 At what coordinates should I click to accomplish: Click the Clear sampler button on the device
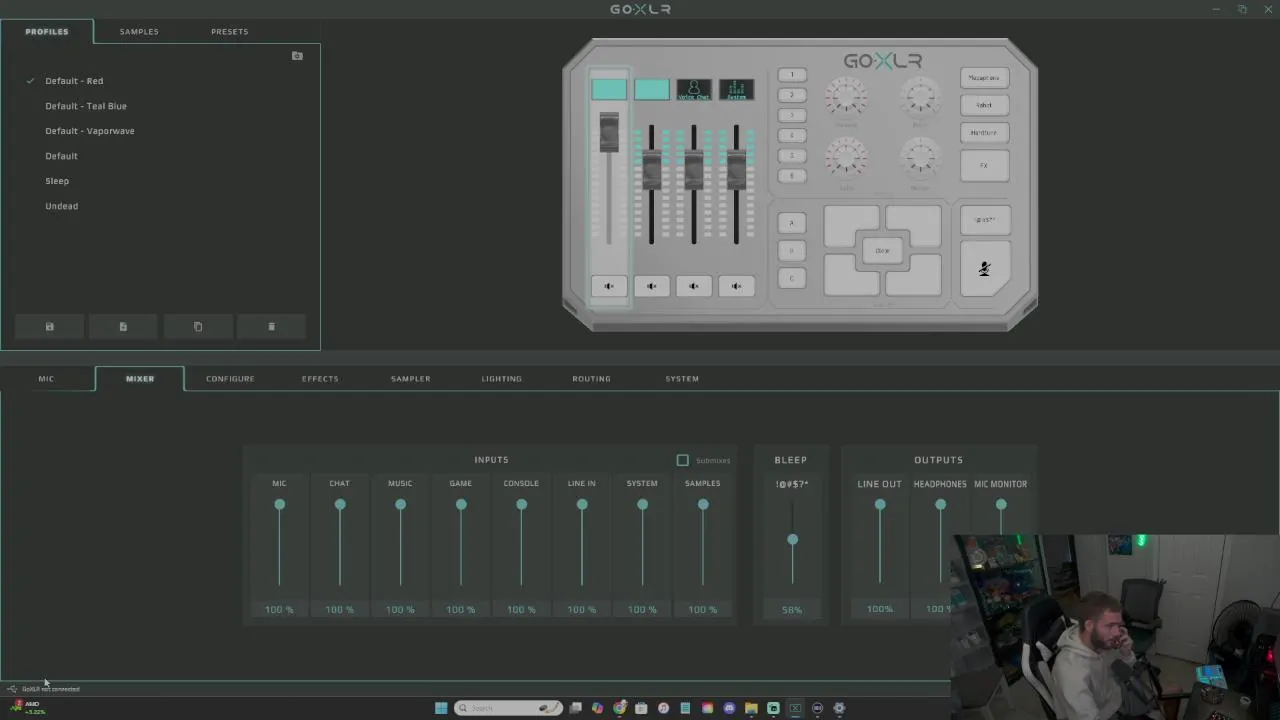point(882,251)
